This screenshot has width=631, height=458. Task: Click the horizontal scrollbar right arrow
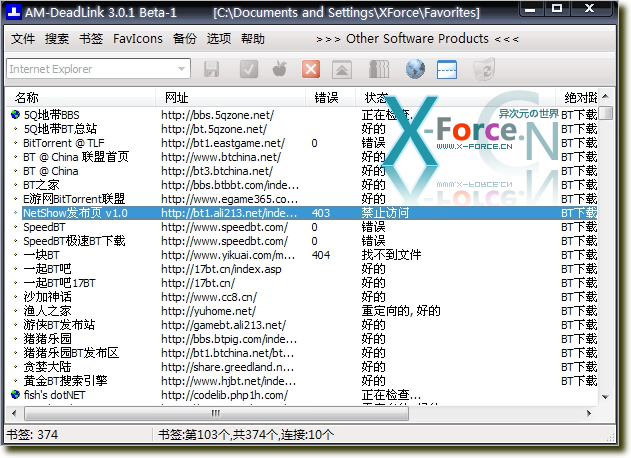point(589,413)
